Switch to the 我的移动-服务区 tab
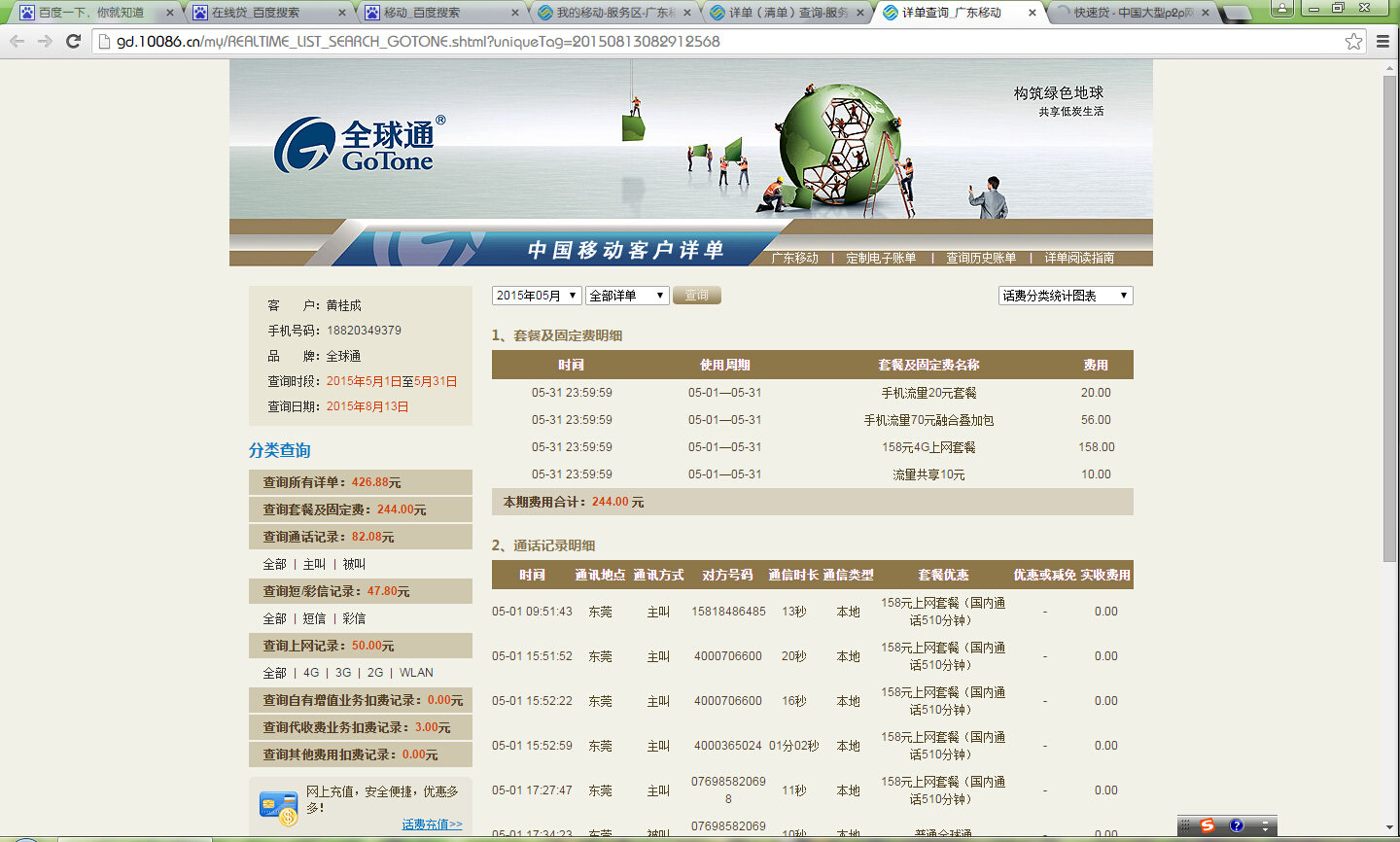The image size is (1400, 842). pos(611,13)
